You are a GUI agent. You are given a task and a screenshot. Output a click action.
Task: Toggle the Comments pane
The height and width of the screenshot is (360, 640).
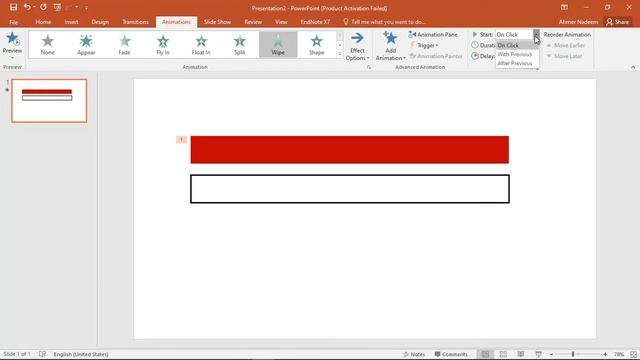pos(451,354)
